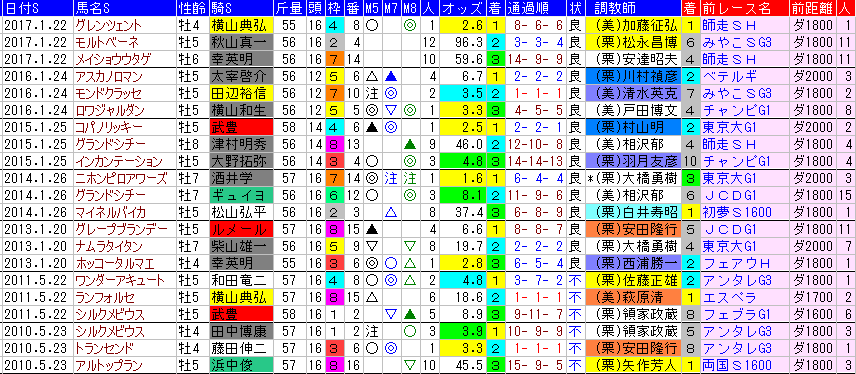Click jockey cell 大野拓弥

click(x=241, y=161)
